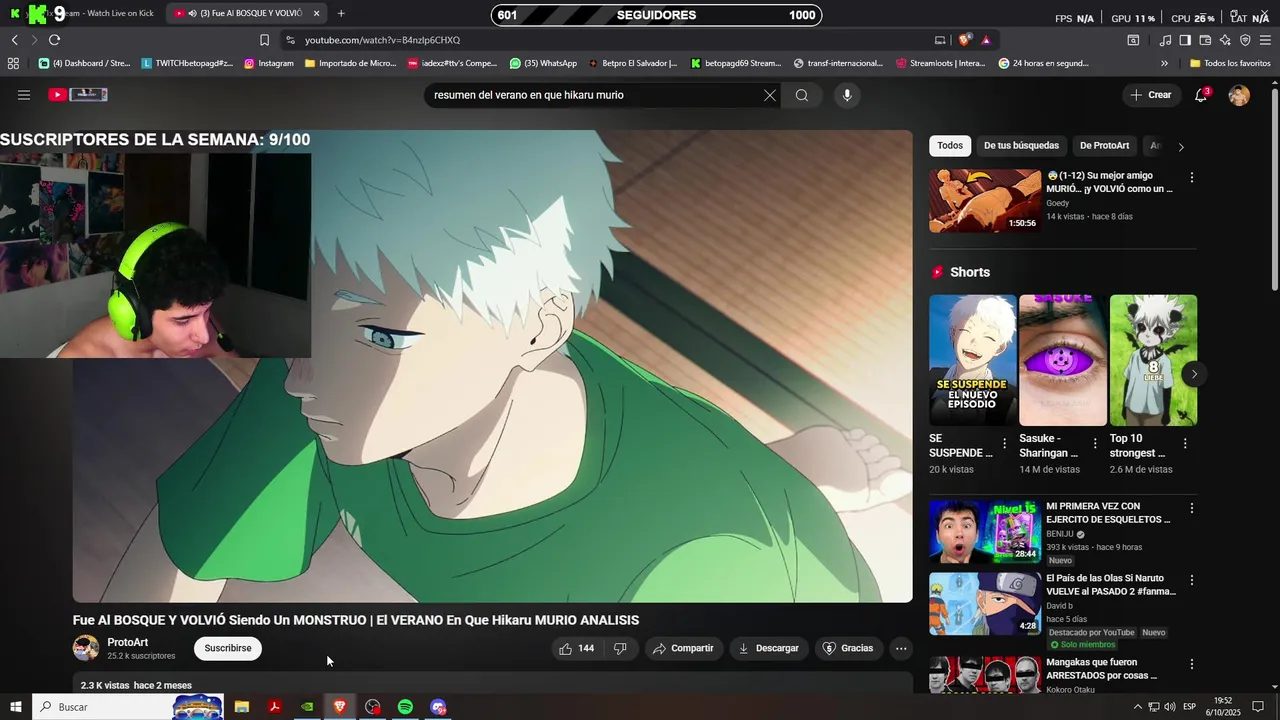Open the Instagram bookmark
Viewport: 1280px width, 720px height.
tap(268, 63)
